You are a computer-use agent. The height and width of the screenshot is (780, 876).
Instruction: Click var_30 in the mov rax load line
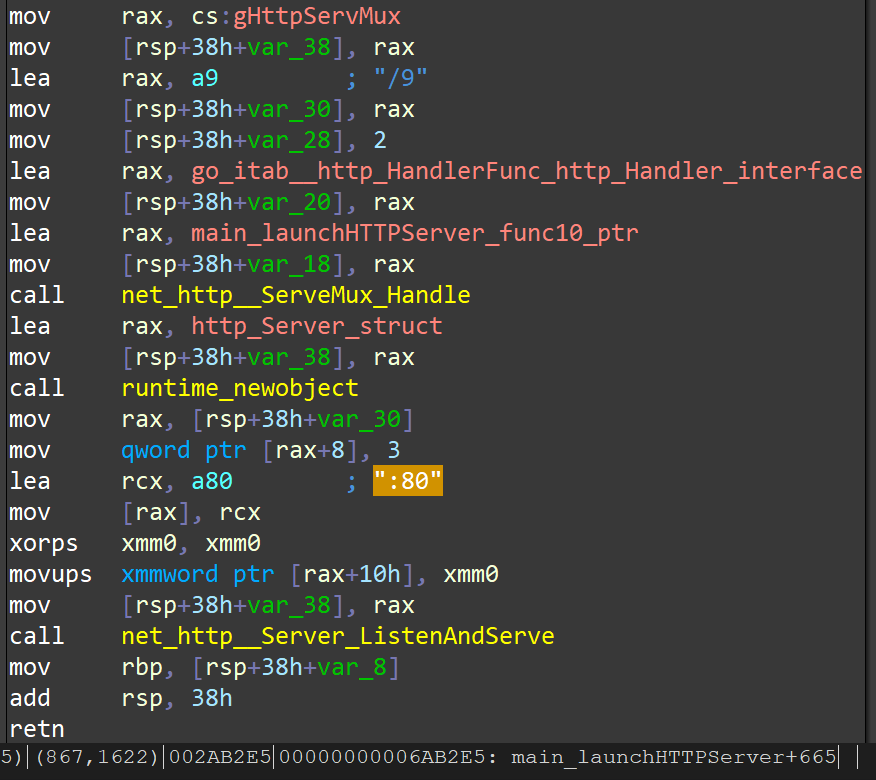[x=359, y=419]
